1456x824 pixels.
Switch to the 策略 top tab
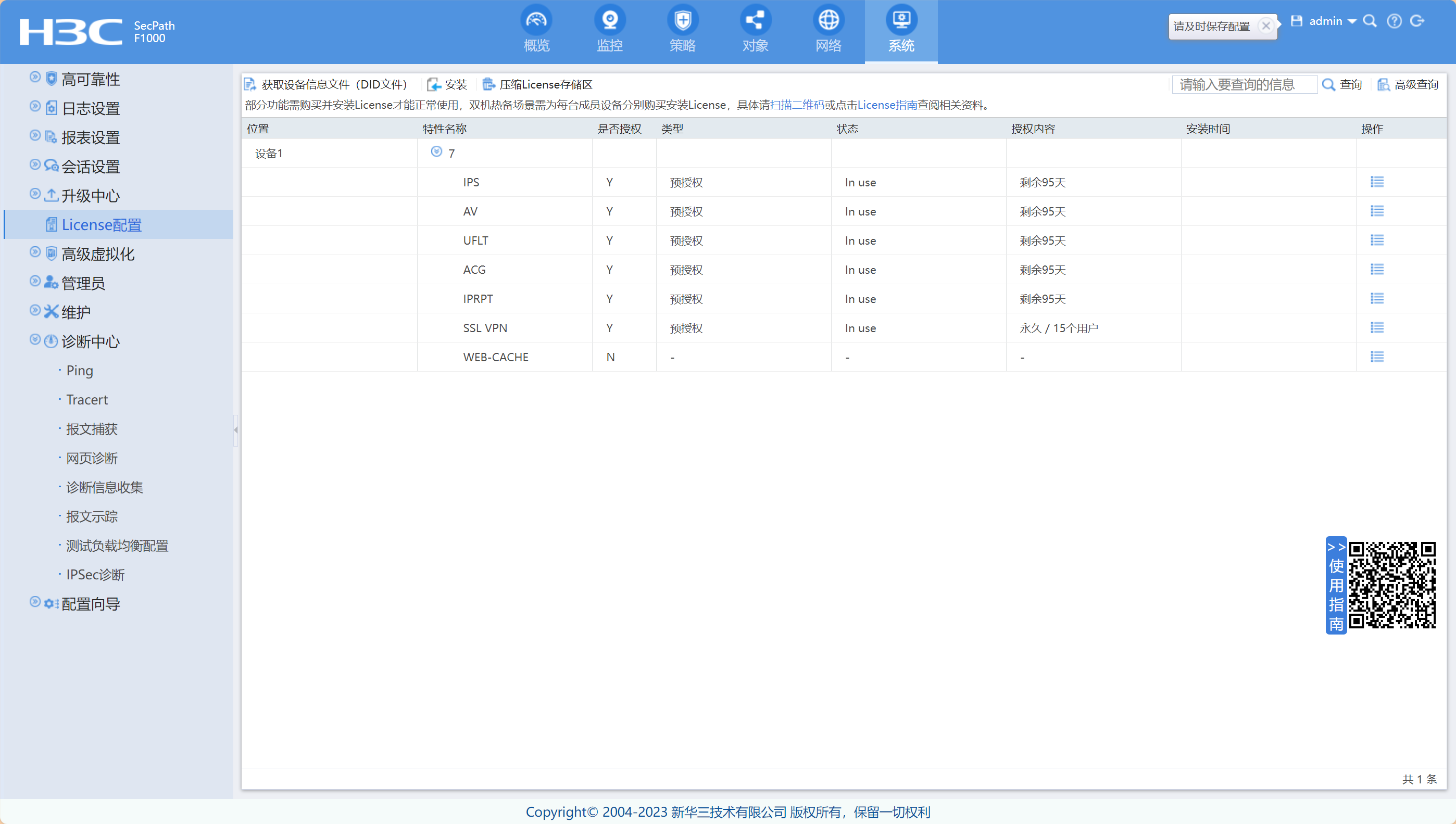[x=682, y=31]
